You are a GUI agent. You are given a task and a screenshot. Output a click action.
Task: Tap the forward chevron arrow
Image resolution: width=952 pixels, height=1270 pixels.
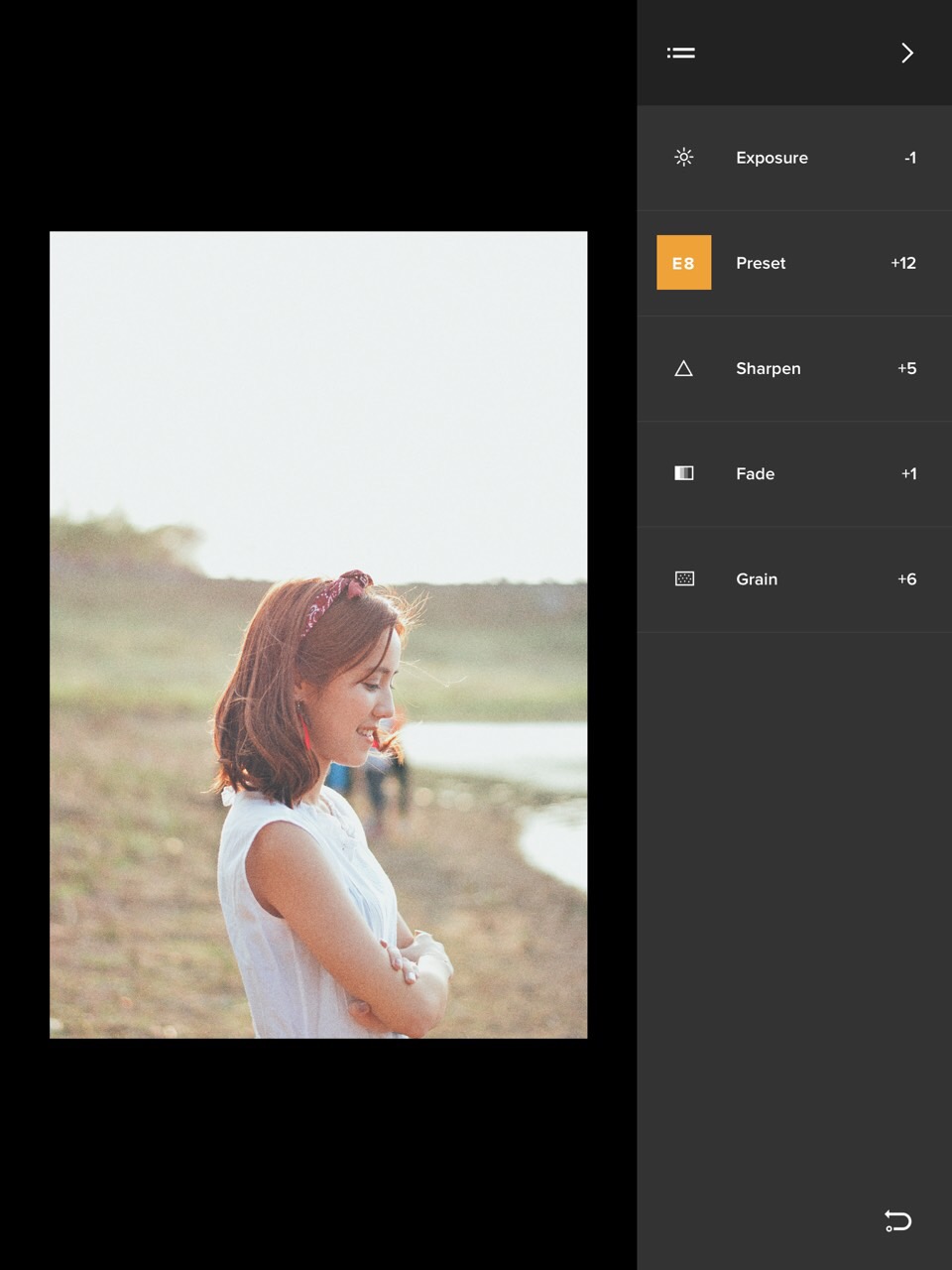click(x=906, y=53)
